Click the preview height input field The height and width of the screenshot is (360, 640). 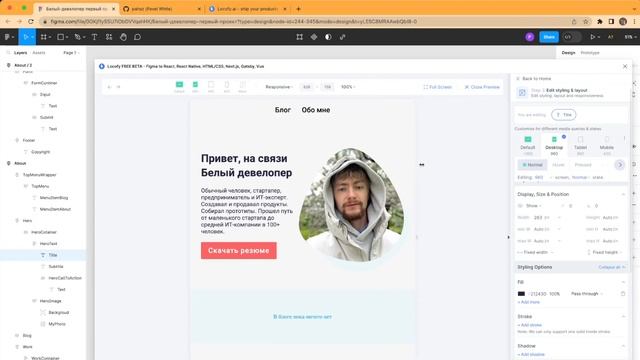coord(327,87)
